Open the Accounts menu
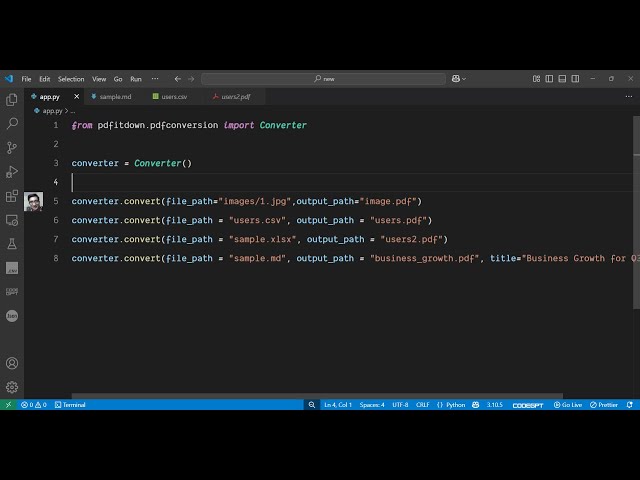This screenshot has width=640, height=480. click(12, 363)
